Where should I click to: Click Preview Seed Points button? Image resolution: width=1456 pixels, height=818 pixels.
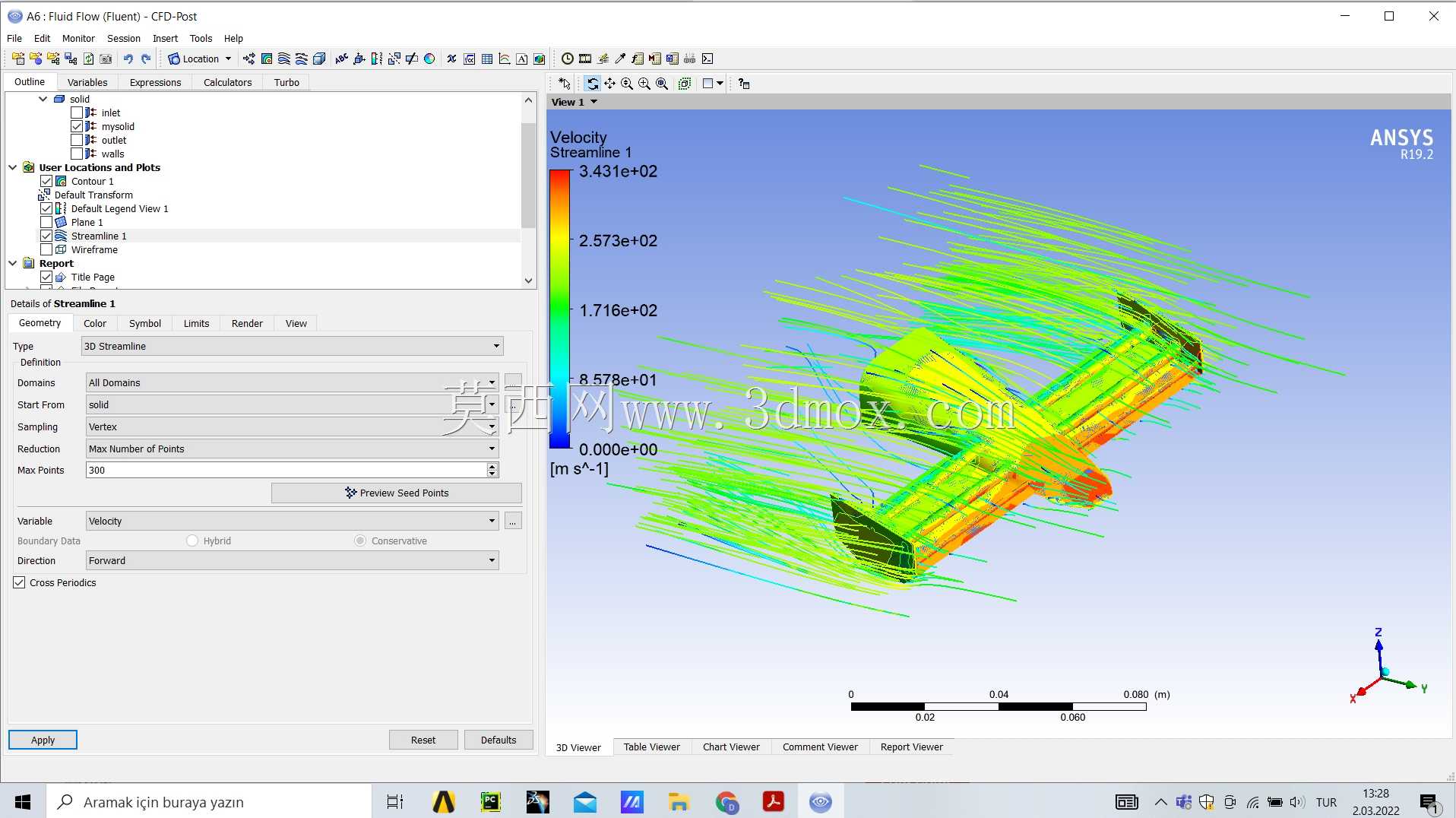pos(397,493)
